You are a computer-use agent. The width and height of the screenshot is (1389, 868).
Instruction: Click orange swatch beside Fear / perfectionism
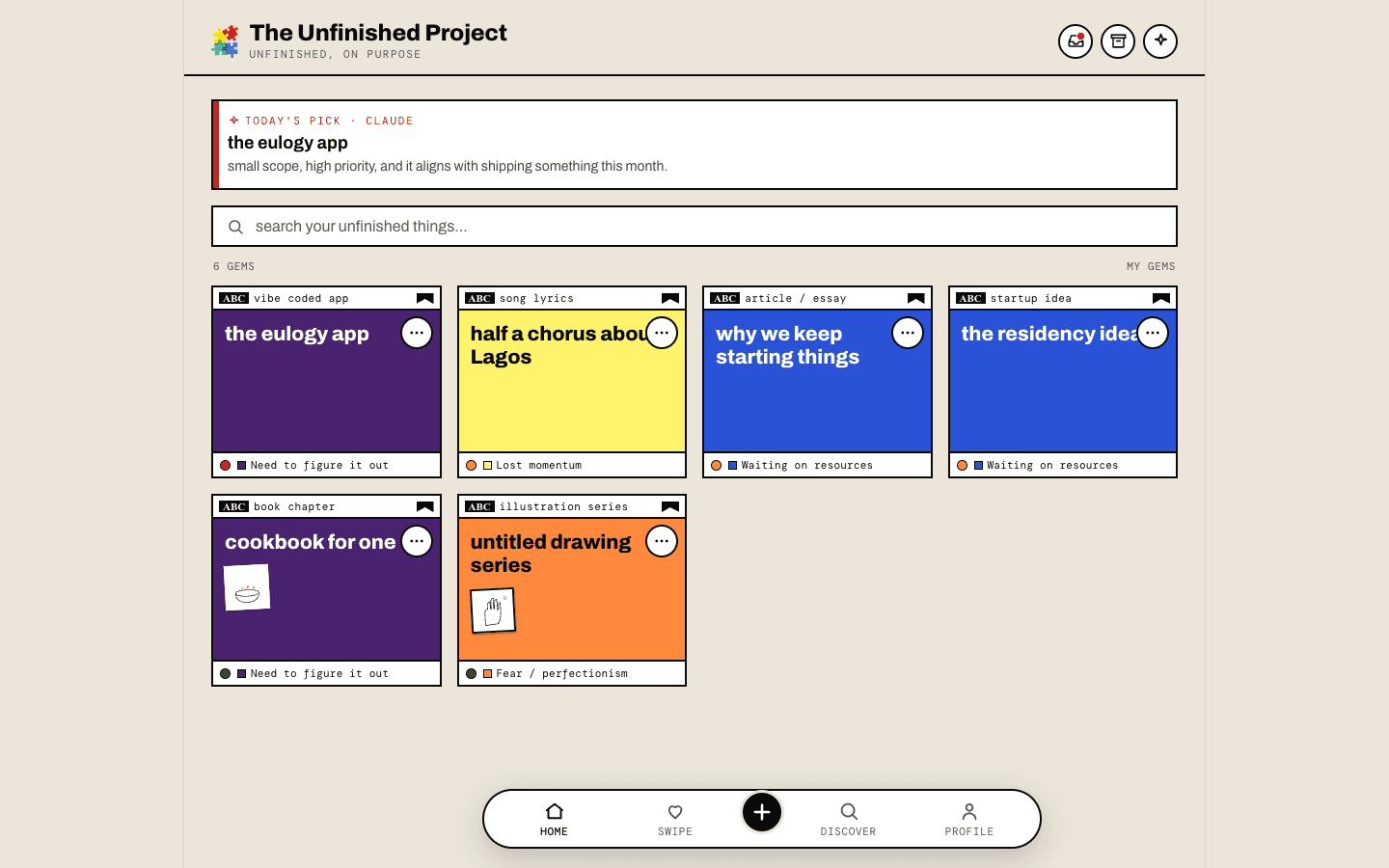click(488, 674)
